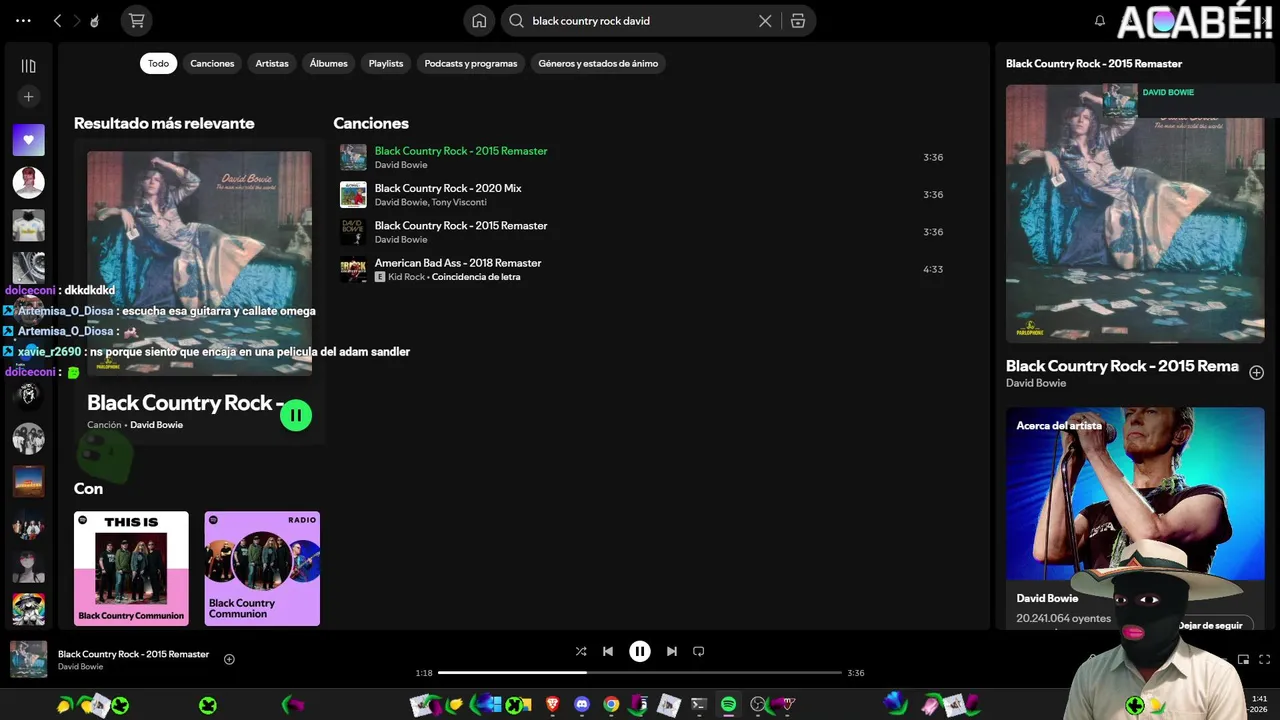Toggle repeat mode

tap(699, 651)
